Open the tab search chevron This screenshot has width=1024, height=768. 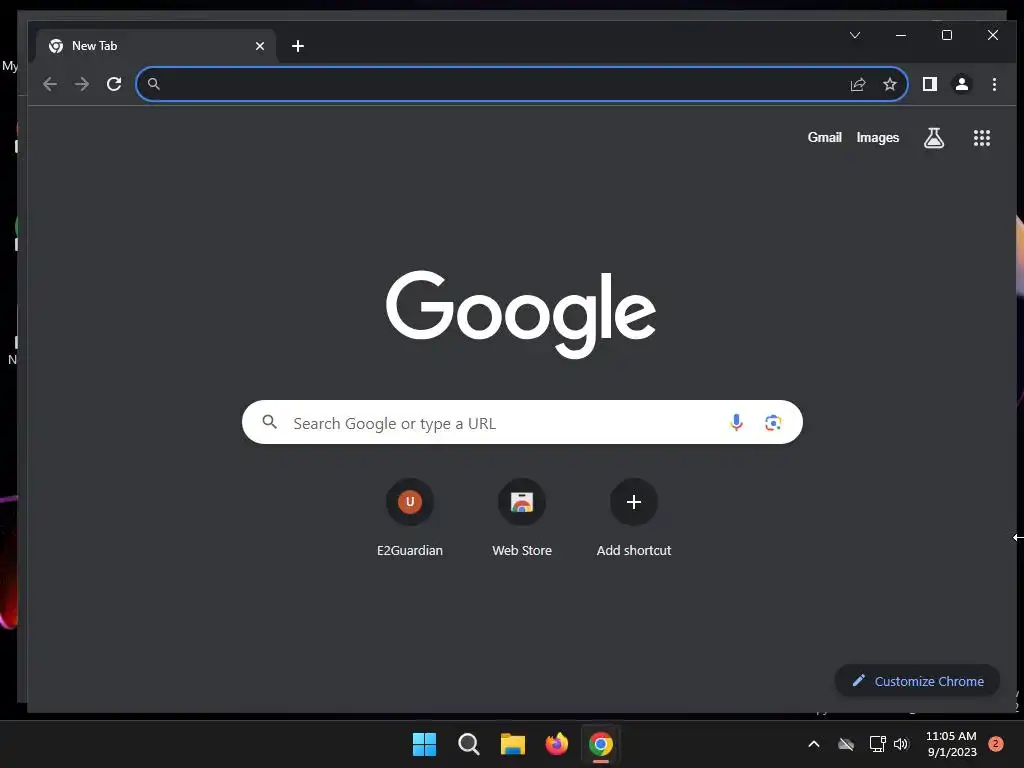pos(855,35)
